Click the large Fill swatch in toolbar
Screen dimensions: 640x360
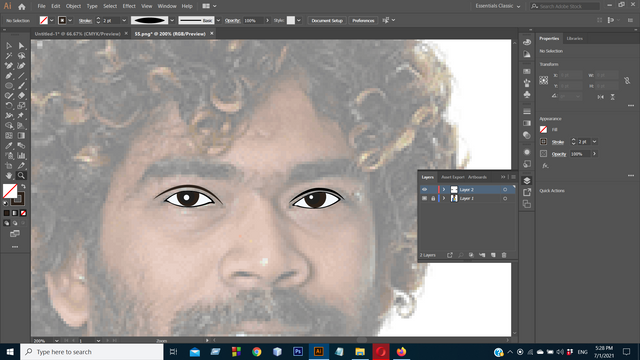pyautogui.click(x=10, y=191)
